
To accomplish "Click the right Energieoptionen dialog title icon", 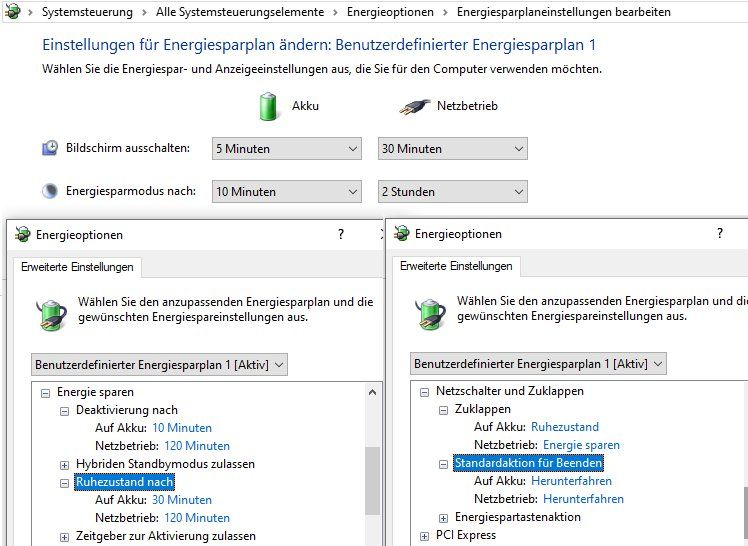I will tap(402, 233).
